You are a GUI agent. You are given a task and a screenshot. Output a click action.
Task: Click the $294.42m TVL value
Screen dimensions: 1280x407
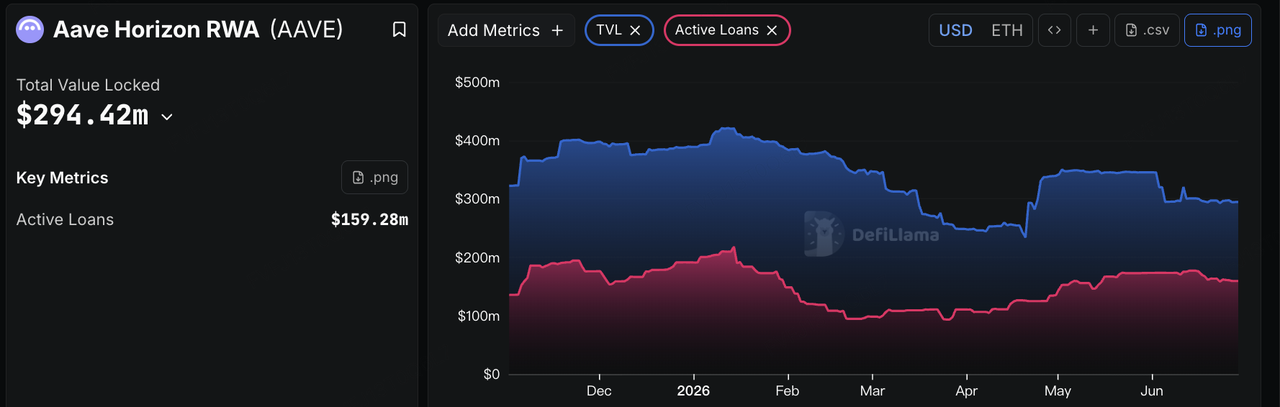pyautogui.click(x=82, y=115)
